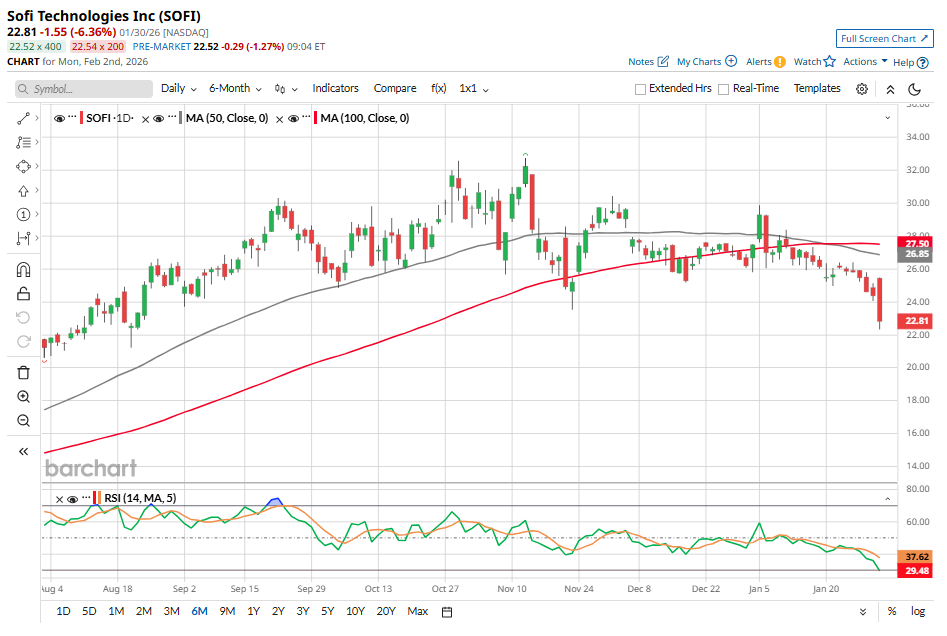Image resolution: width=947 pixels, height=636 pixels.
Task: Zoom out using the magnifier minus icon
Action: tap(23, 421)
